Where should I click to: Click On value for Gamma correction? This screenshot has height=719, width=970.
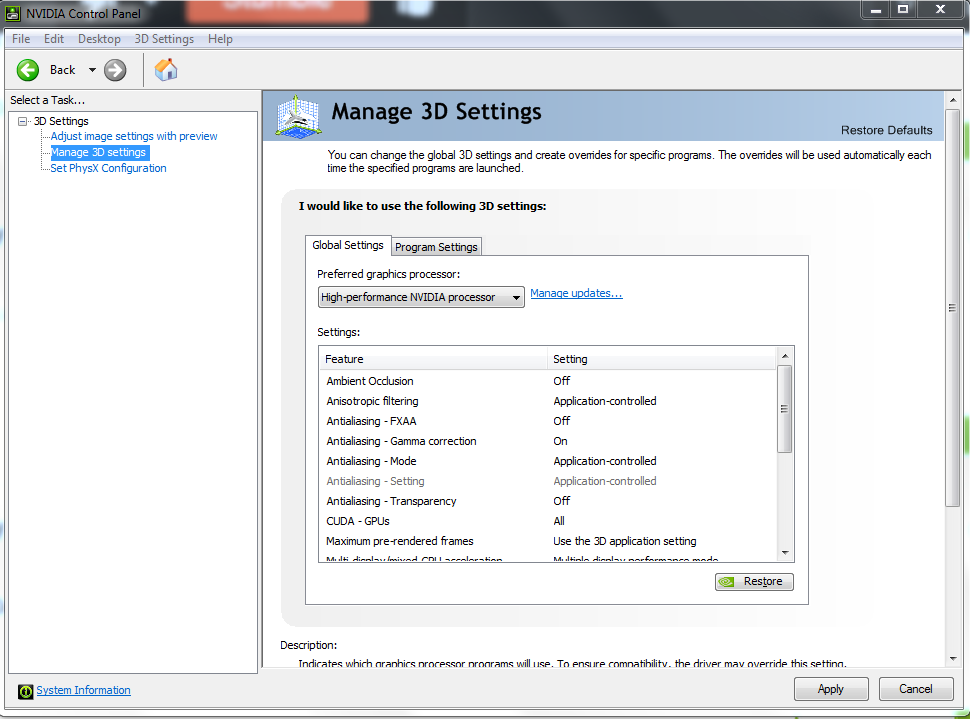tap(560, 441)
